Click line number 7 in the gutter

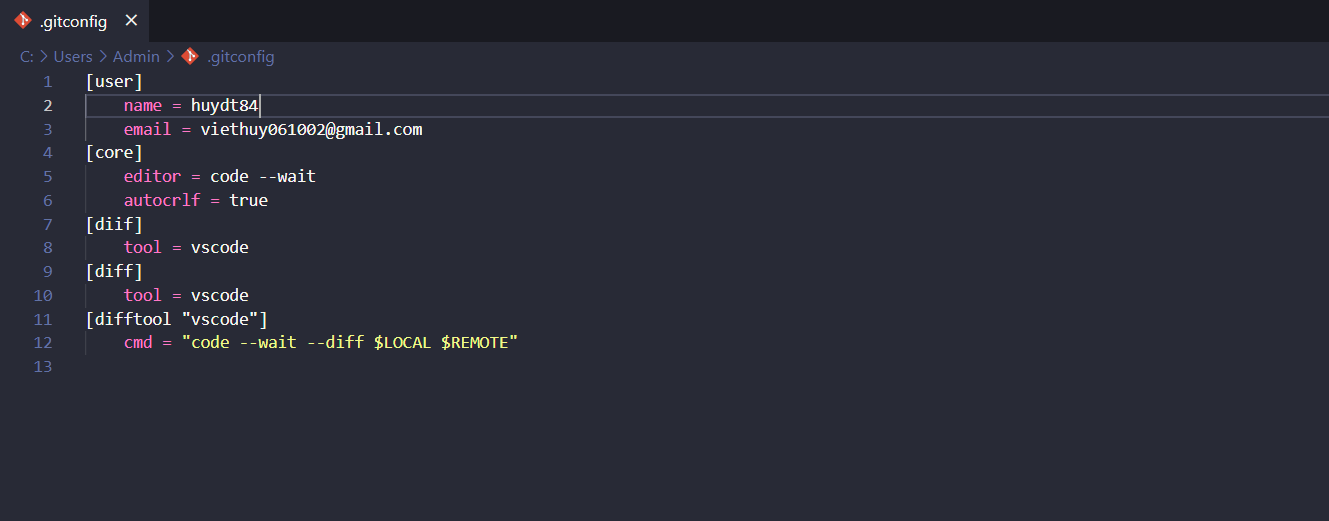click(x=47, y=224)
